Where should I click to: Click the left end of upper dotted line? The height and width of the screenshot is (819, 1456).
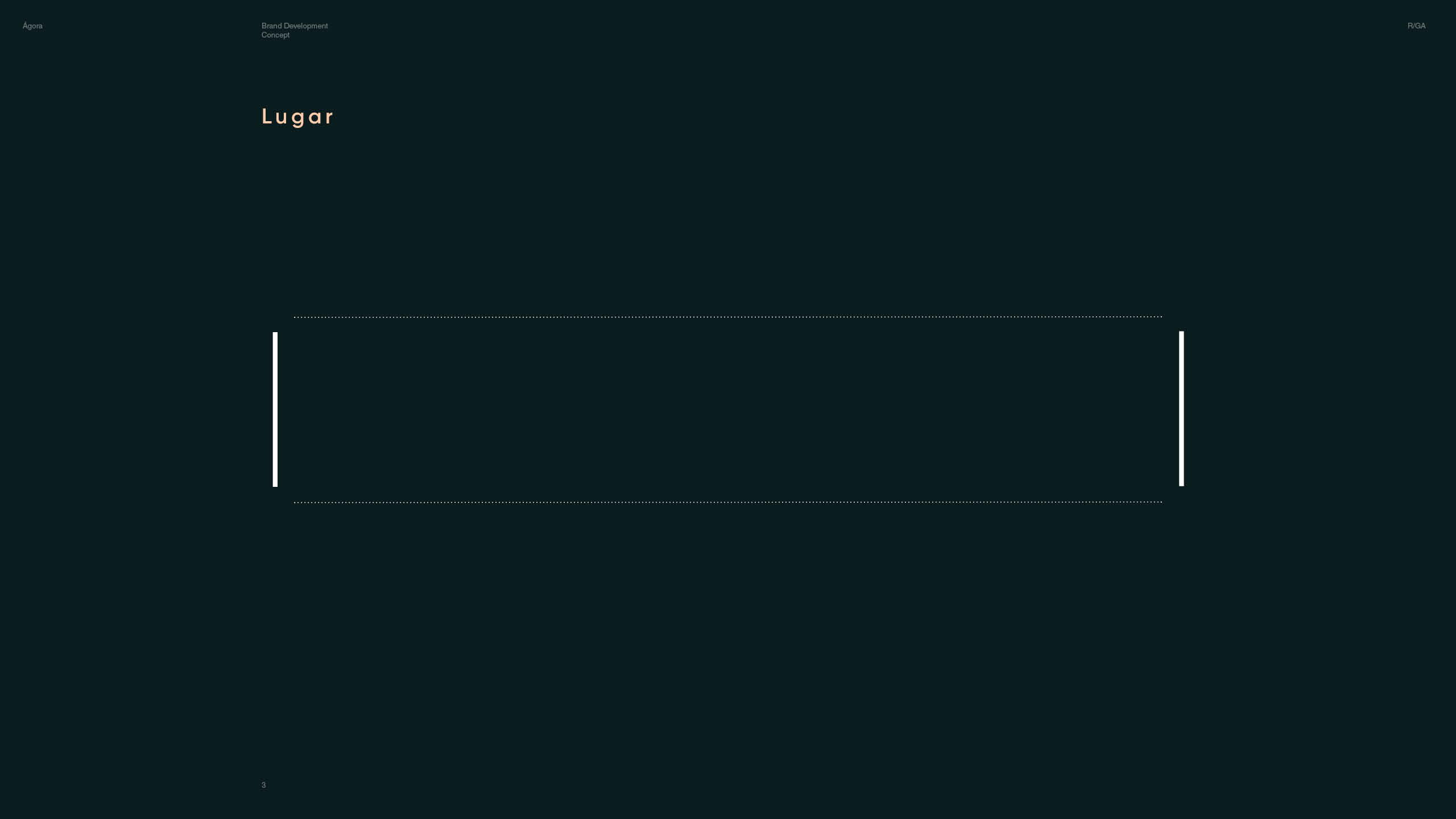click(295, 317)
